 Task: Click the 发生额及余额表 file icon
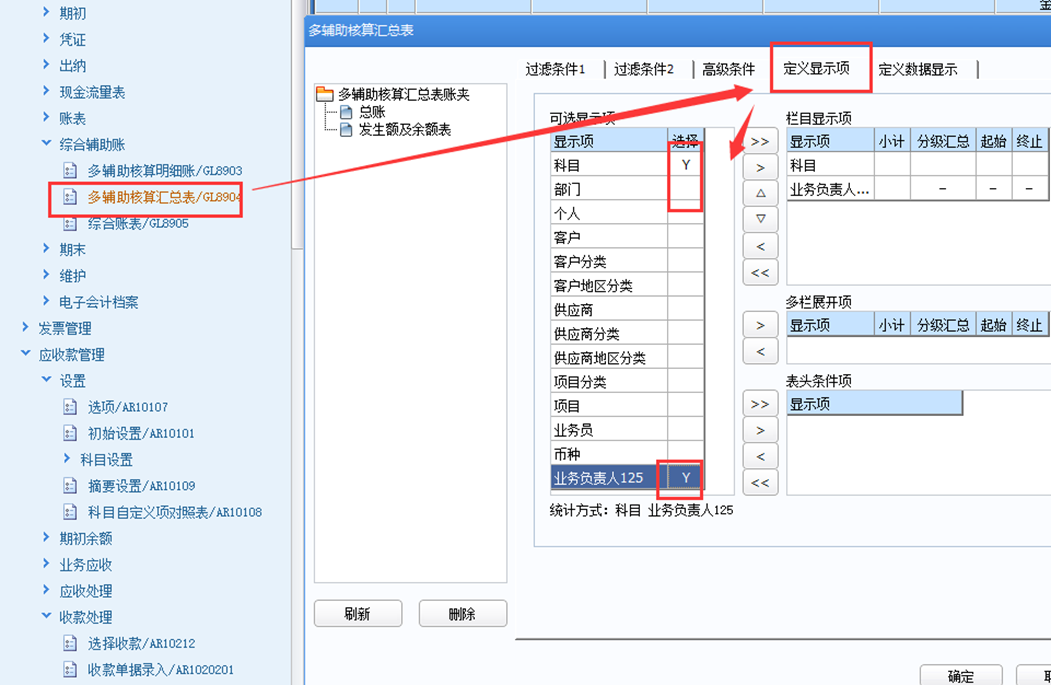(346, 129)
